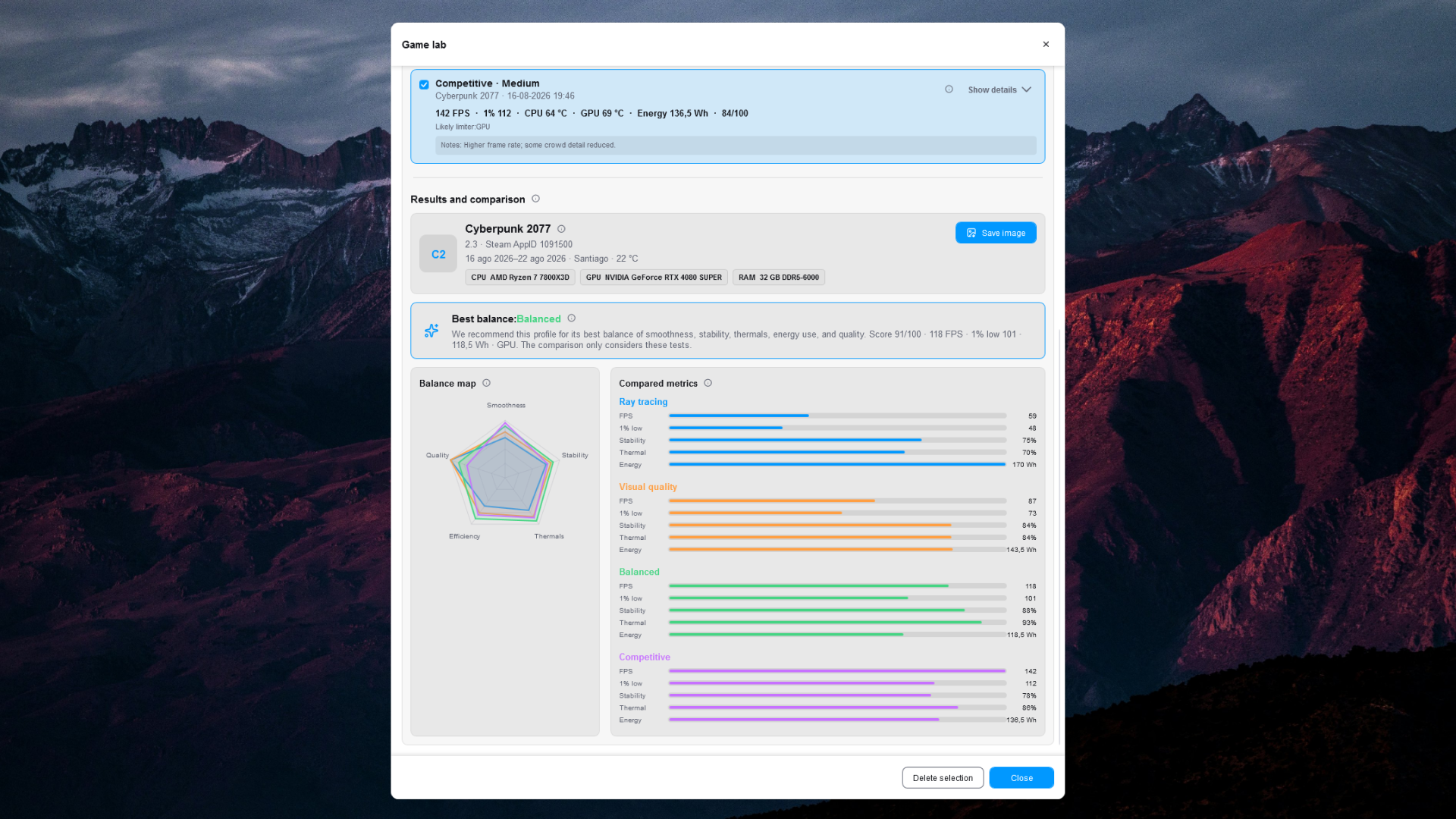This screenshot has width=1456, height=819.
Task: Click the Competitive profile notes field
Action: (736, 146)
